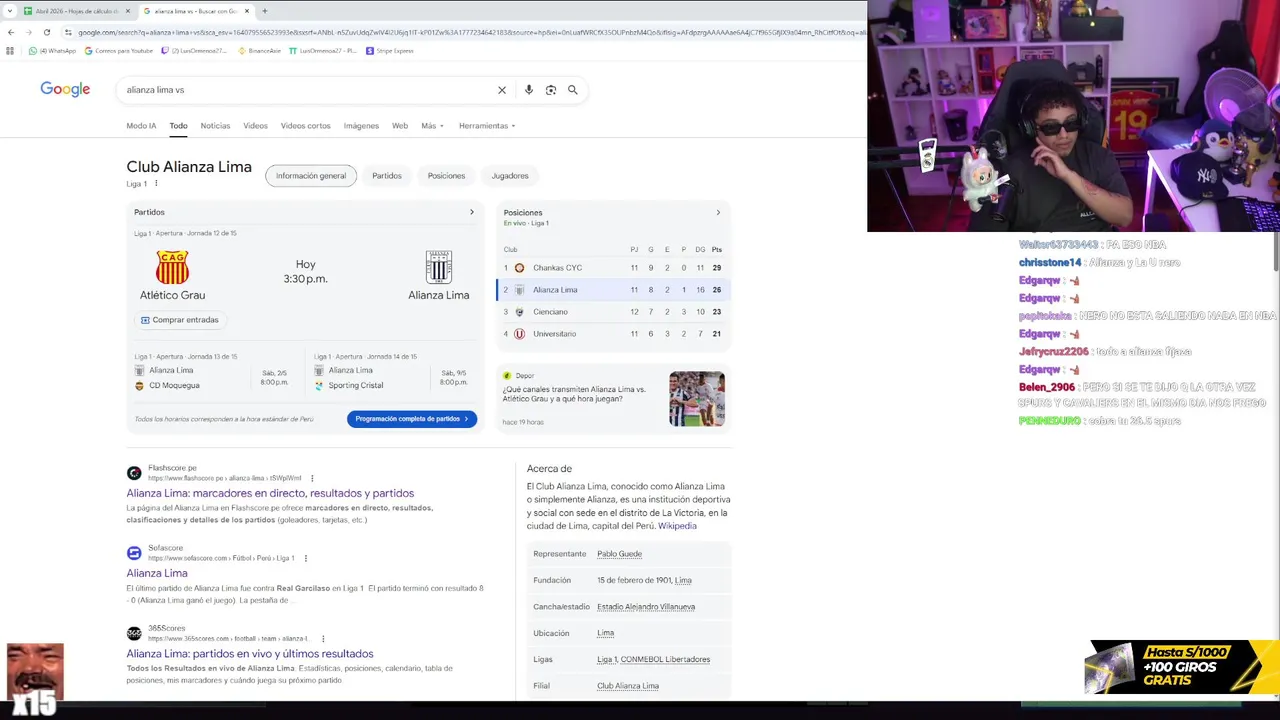The height and width of the screenshot is (720, 1280).
Task: Open the three-dot menu beside Liga 1
Action: [x=156, y=184]
